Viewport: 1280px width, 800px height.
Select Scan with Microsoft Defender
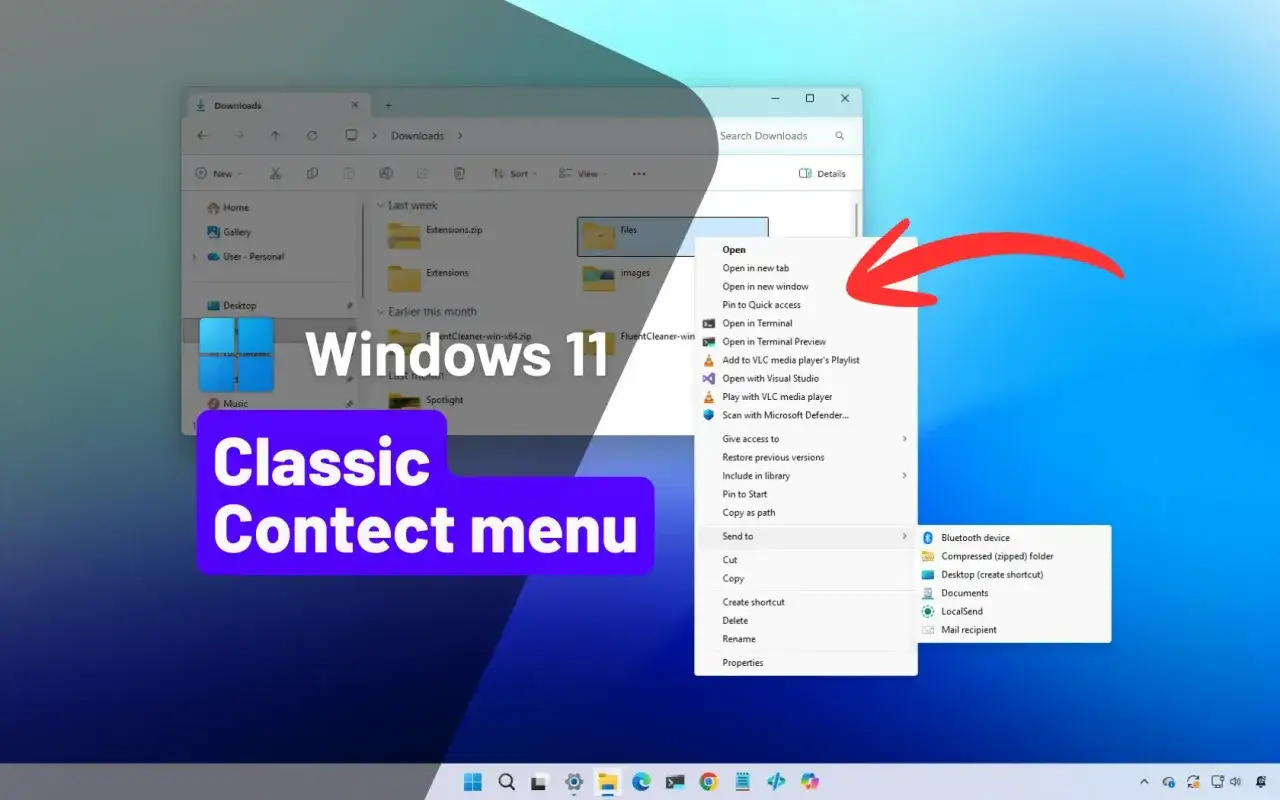806,415
